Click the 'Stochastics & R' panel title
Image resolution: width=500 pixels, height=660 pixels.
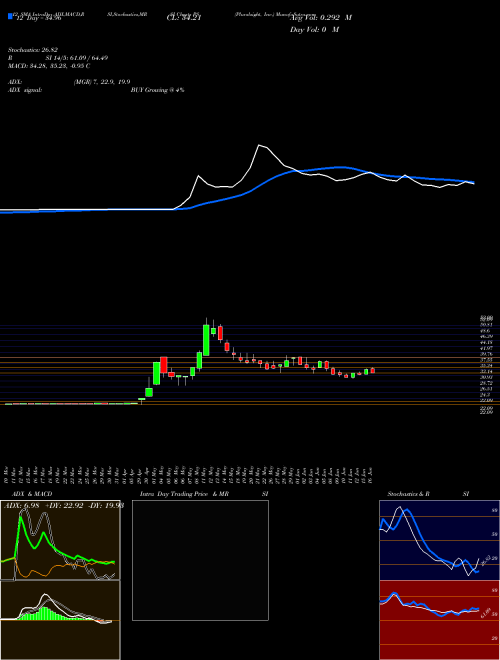(408, 494)
